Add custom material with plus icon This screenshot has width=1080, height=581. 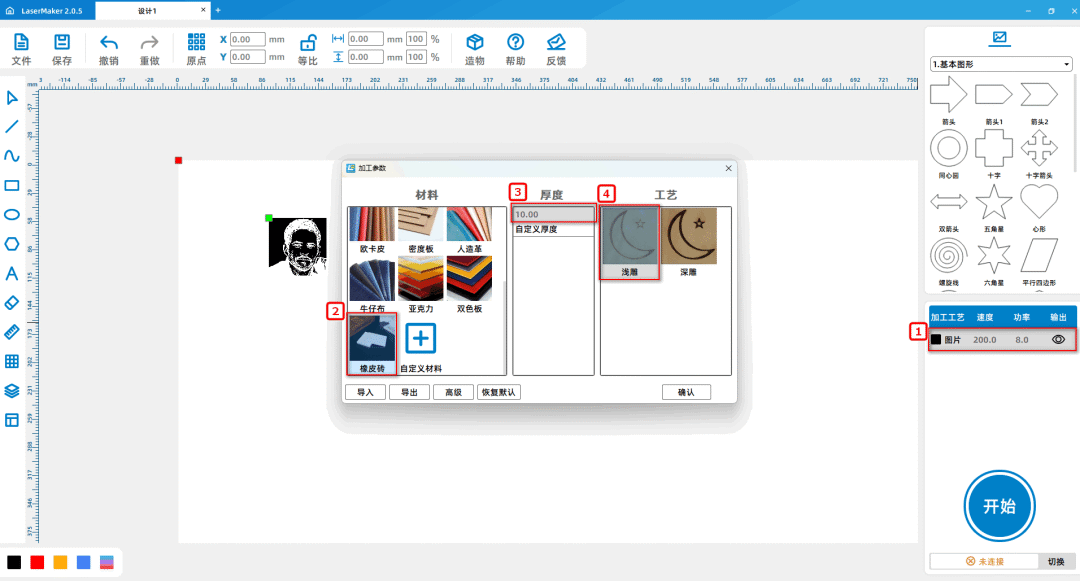(420, 339)
